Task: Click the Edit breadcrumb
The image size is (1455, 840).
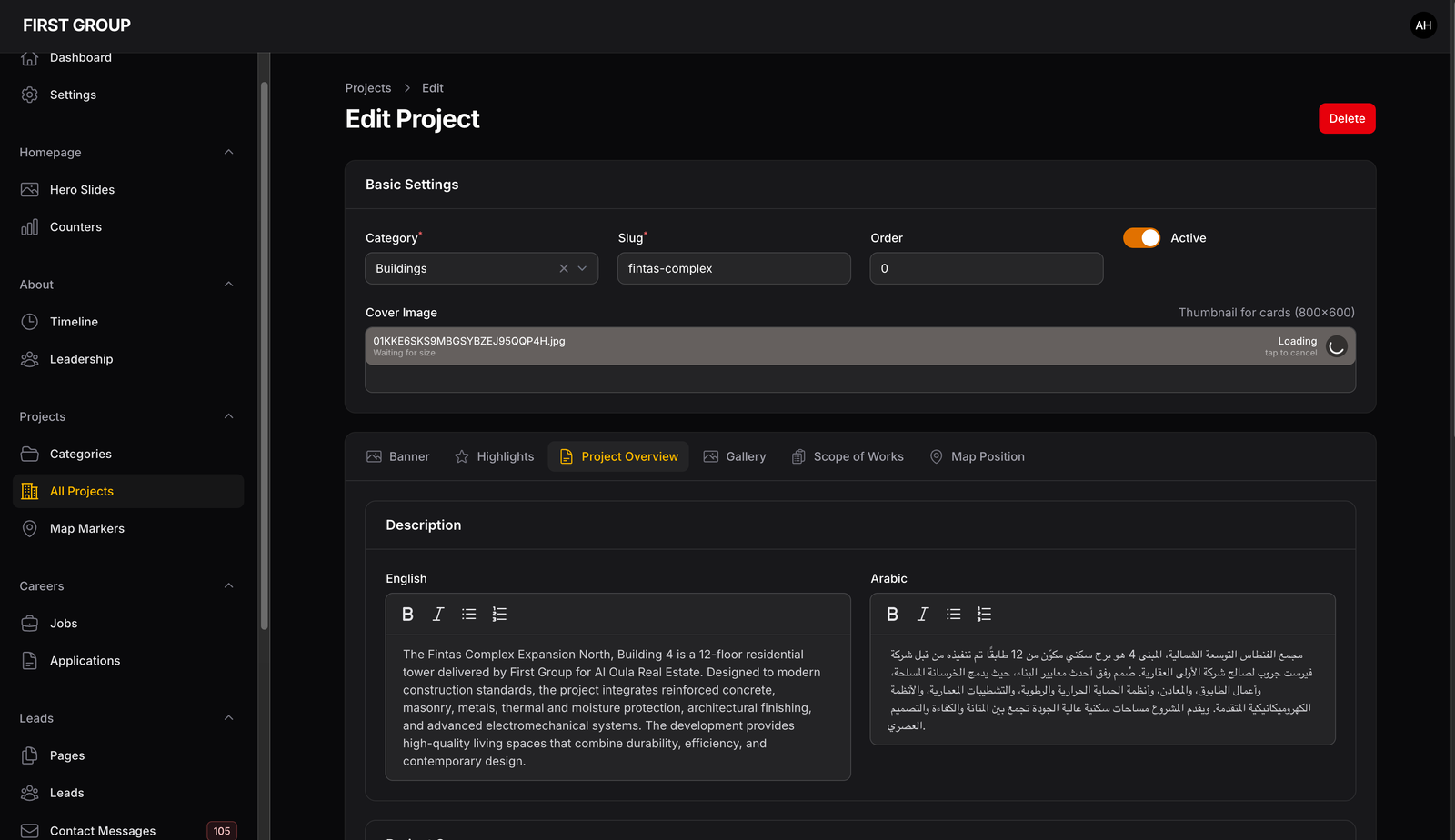Action: pos(433,88)
